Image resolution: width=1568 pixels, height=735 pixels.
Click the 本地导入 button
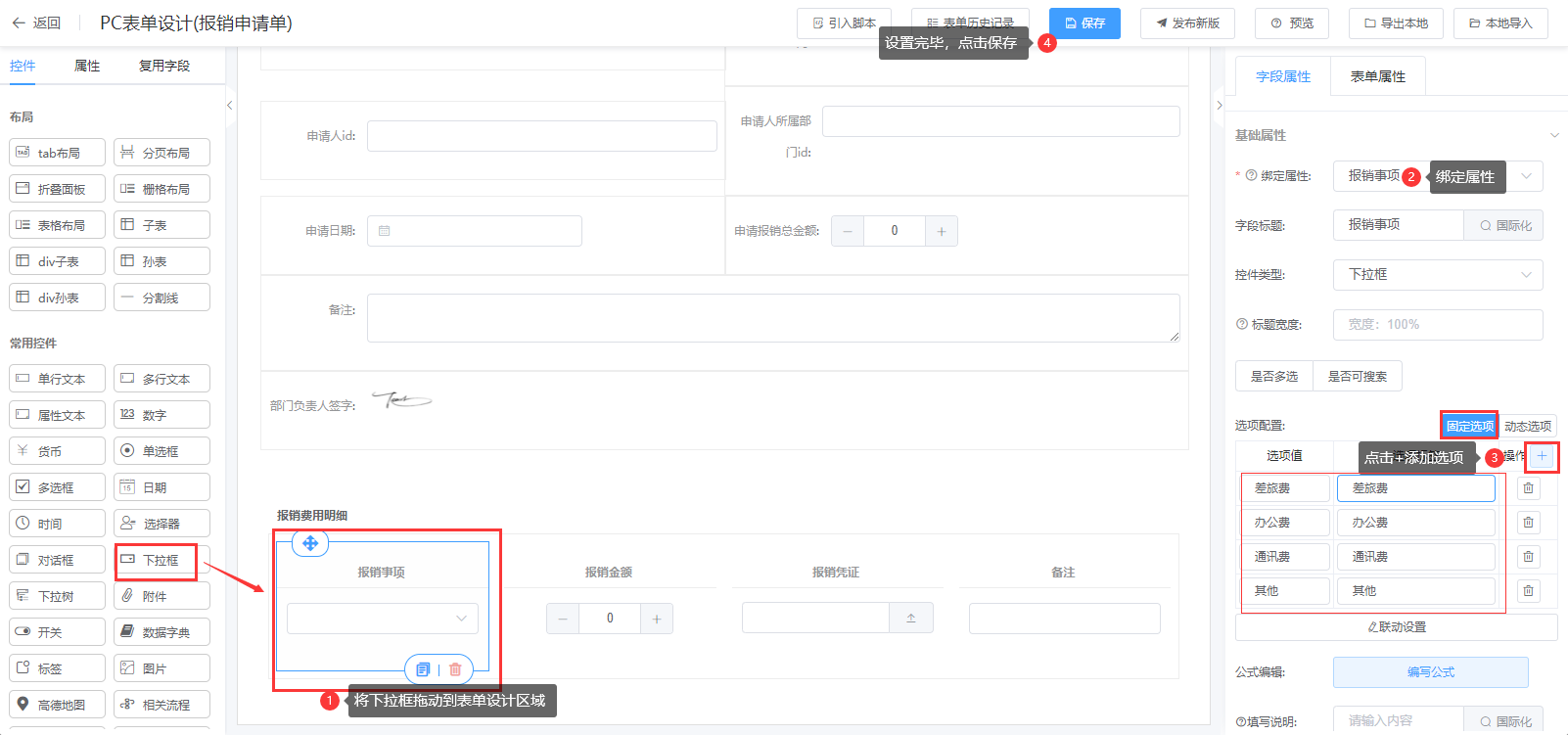(1500, 23)
